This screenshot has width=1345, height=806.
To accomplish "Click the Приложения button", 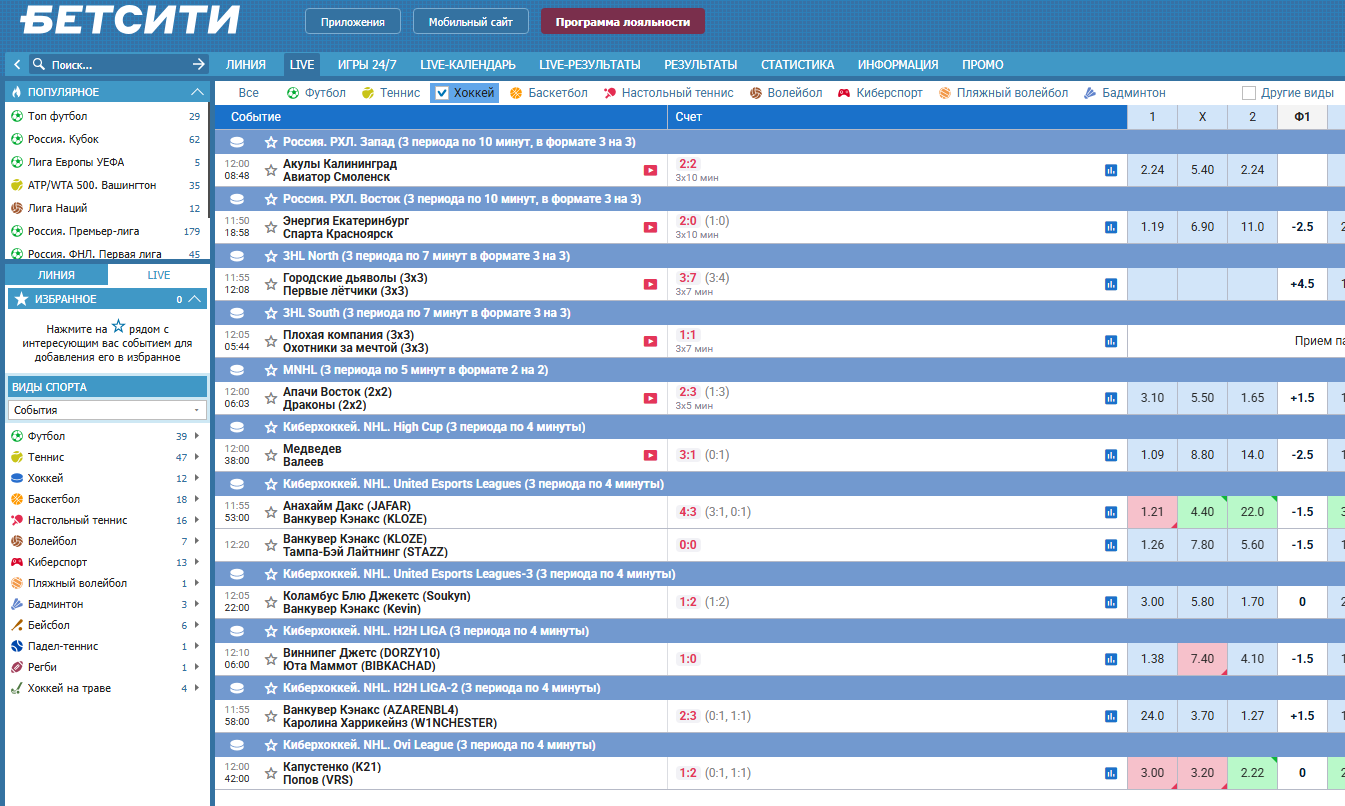I will point(352,21).
